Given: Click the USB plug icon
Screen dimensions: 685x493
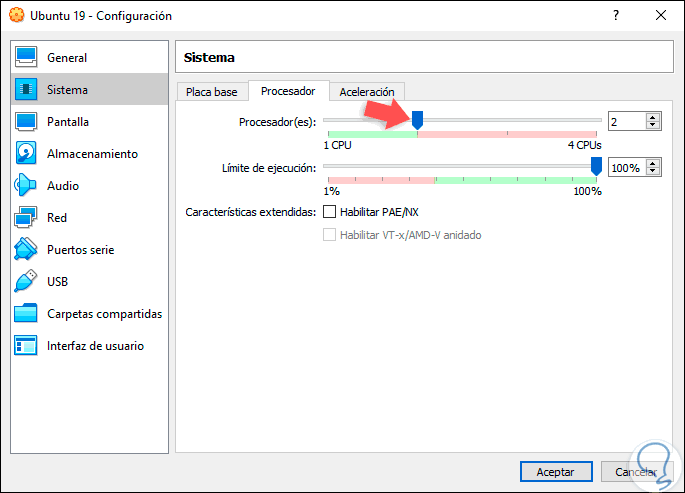Looking at the screenshot, I should 26,281.
